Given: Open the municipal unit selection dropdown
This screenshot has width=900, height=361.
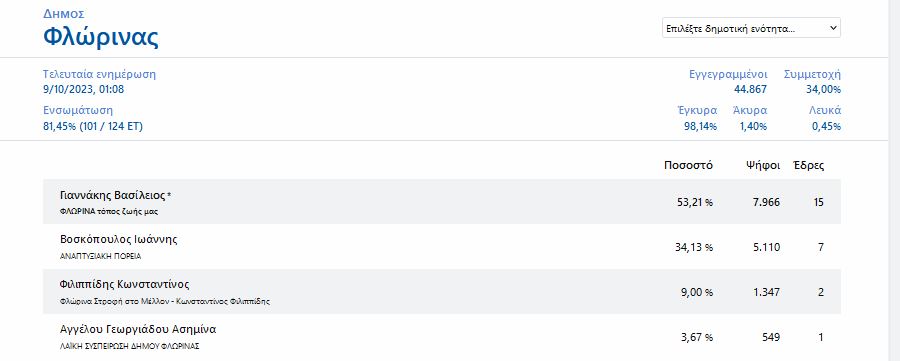Looking at the screenshot, I should click(751, 28).
